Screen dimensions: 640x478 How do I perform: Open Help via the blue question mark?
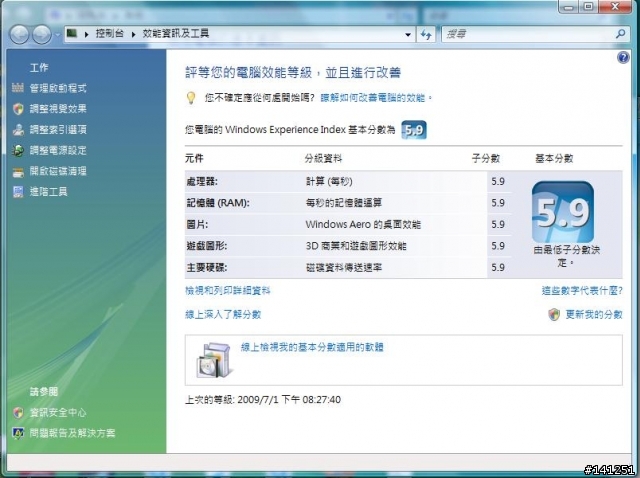coord(623,58)
